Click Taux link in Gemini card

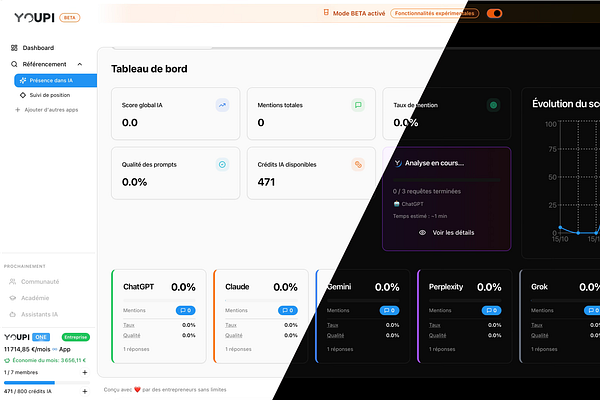pyautogui.click(x=333, y=325)
